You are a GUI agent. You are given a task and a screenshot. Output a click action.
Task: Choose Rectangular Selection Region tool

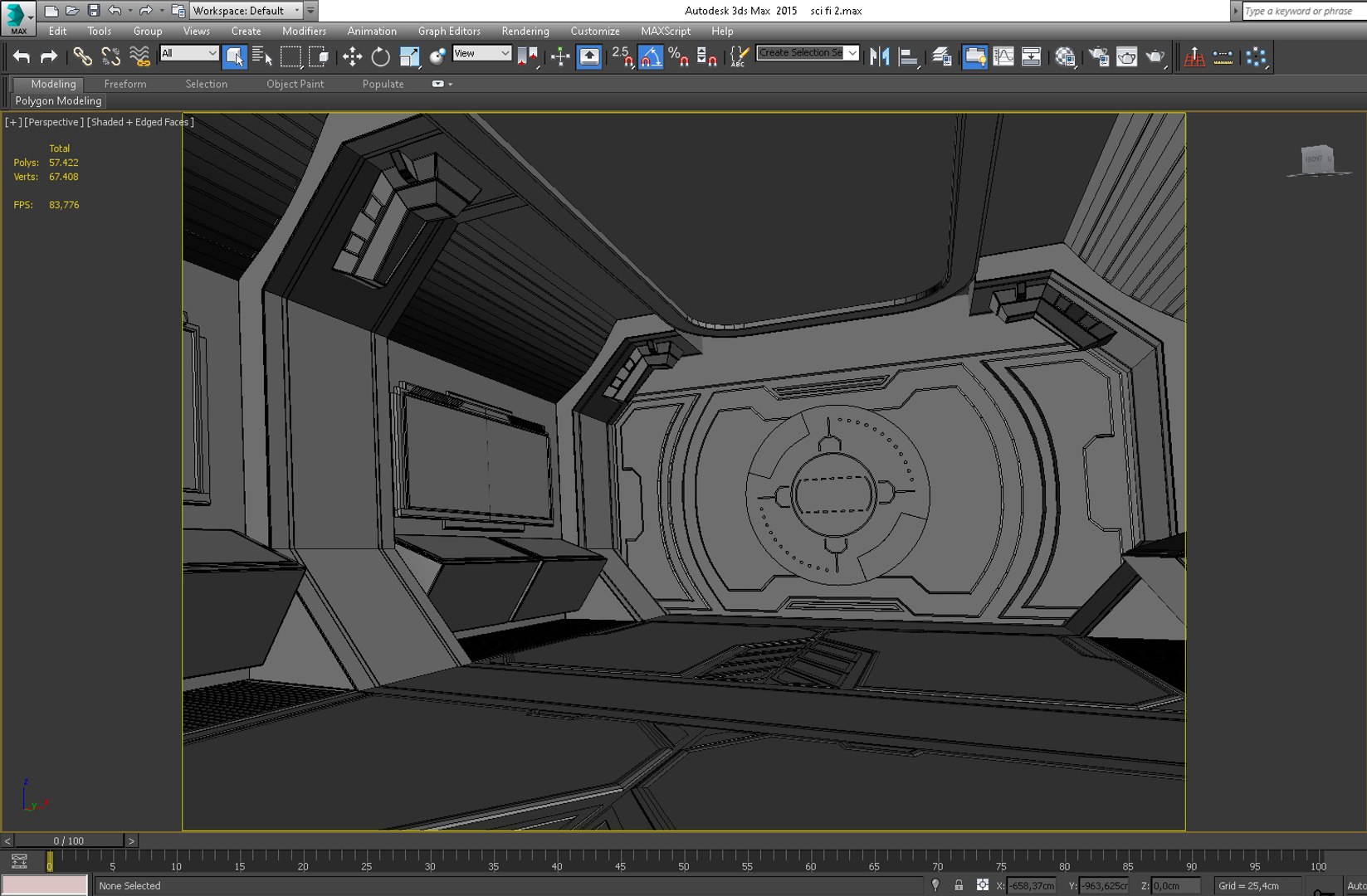tap(290, 56)
